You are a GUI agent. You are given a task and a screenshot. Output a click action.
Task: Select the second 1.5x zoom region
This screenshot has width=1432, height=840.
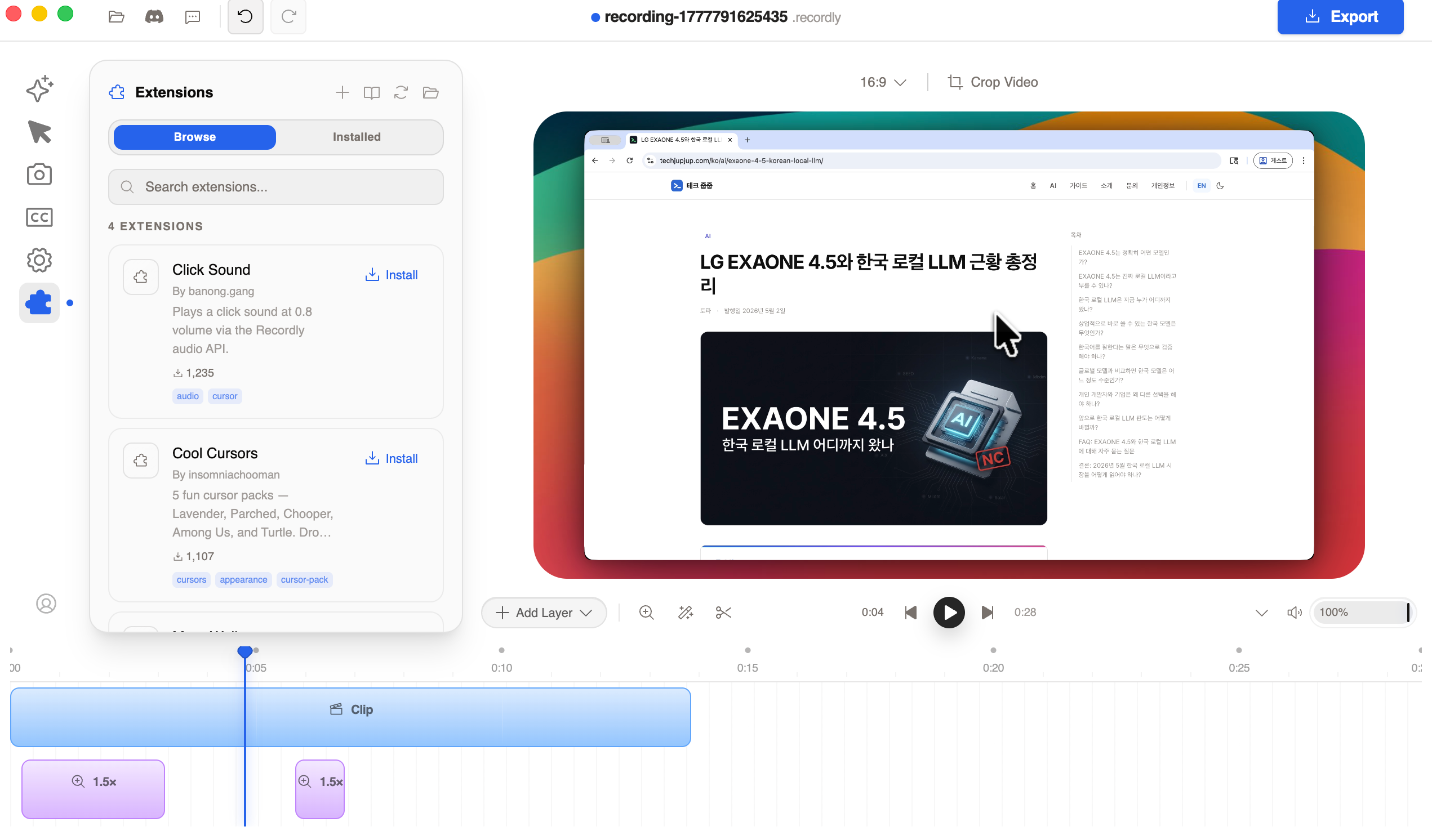click(320, 789)
